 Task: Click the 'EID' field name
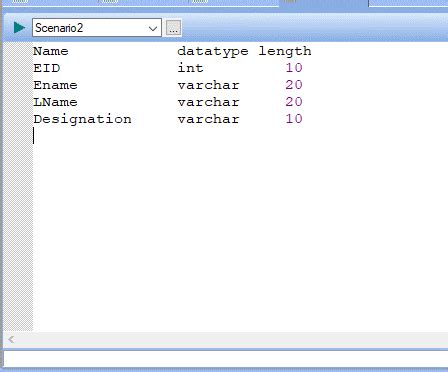tap(47, 68)
